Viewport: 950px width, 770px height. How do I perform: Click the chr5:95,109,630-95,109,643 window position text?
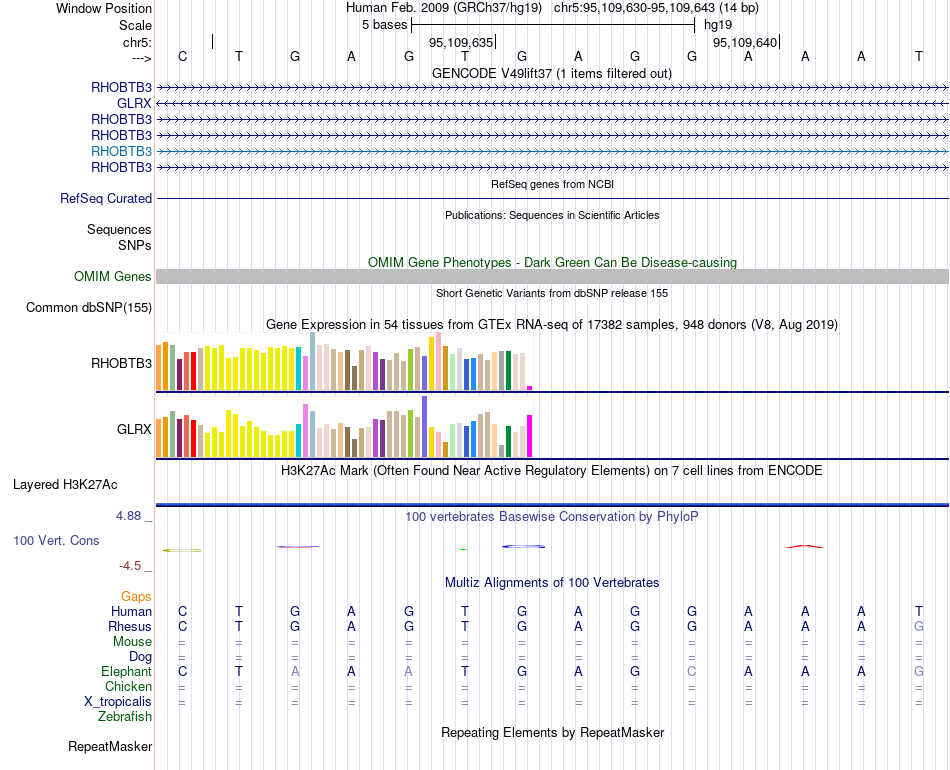pyautogui.click(x=656, y=8)
